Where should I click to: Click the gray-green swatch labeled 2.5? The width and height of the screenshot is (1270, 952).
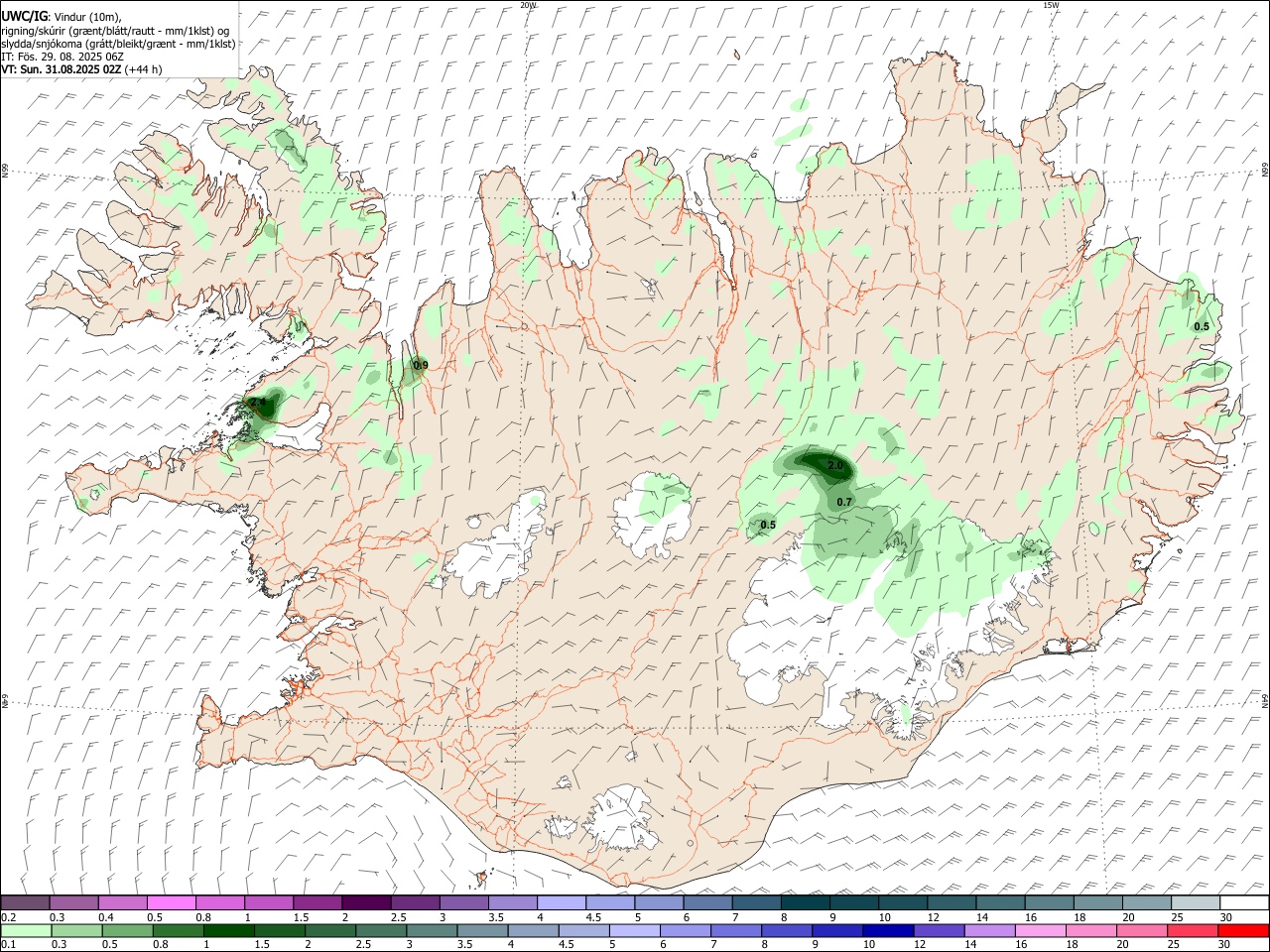coord(381,930)
